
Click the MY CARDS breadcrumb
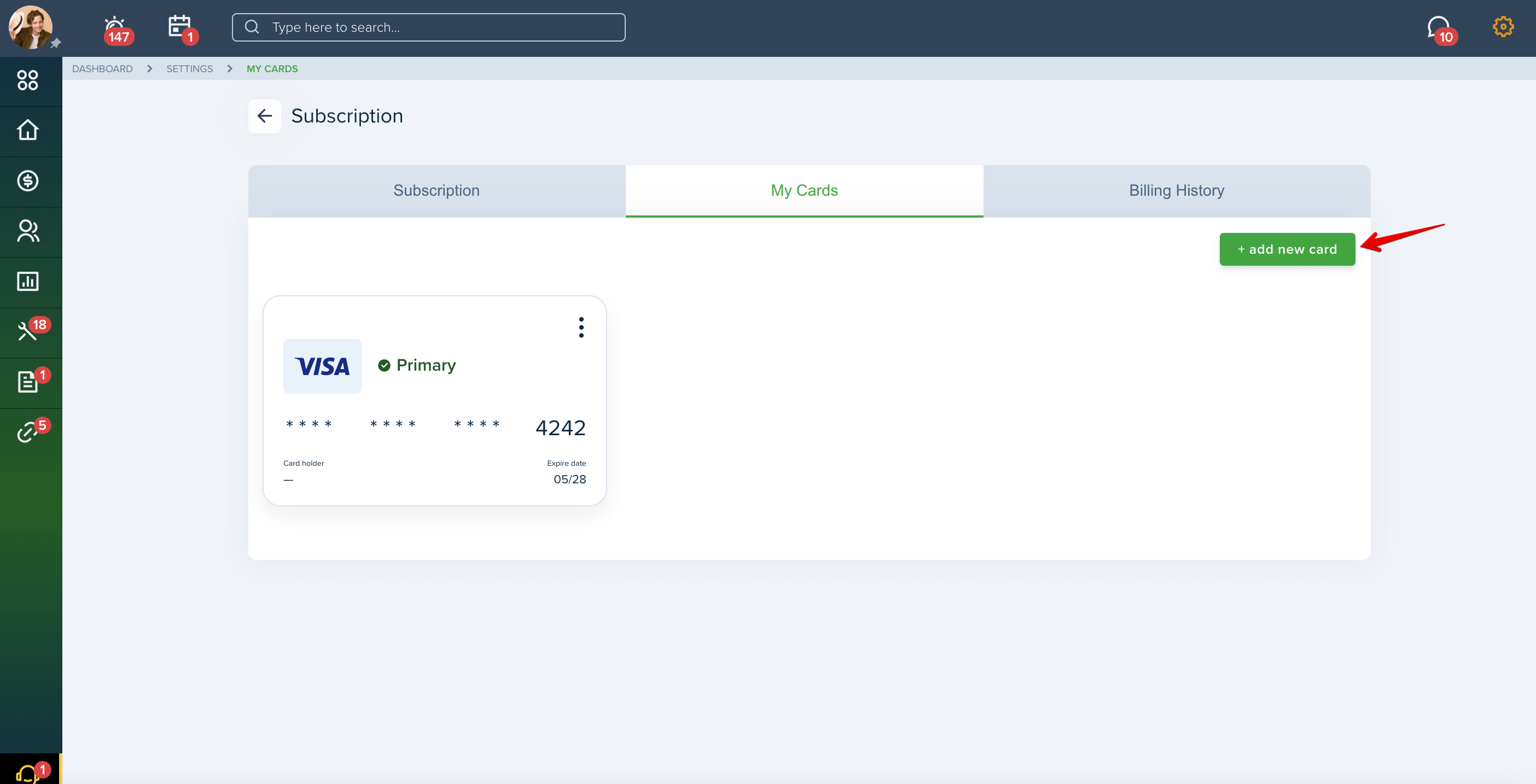click(272, 68)
